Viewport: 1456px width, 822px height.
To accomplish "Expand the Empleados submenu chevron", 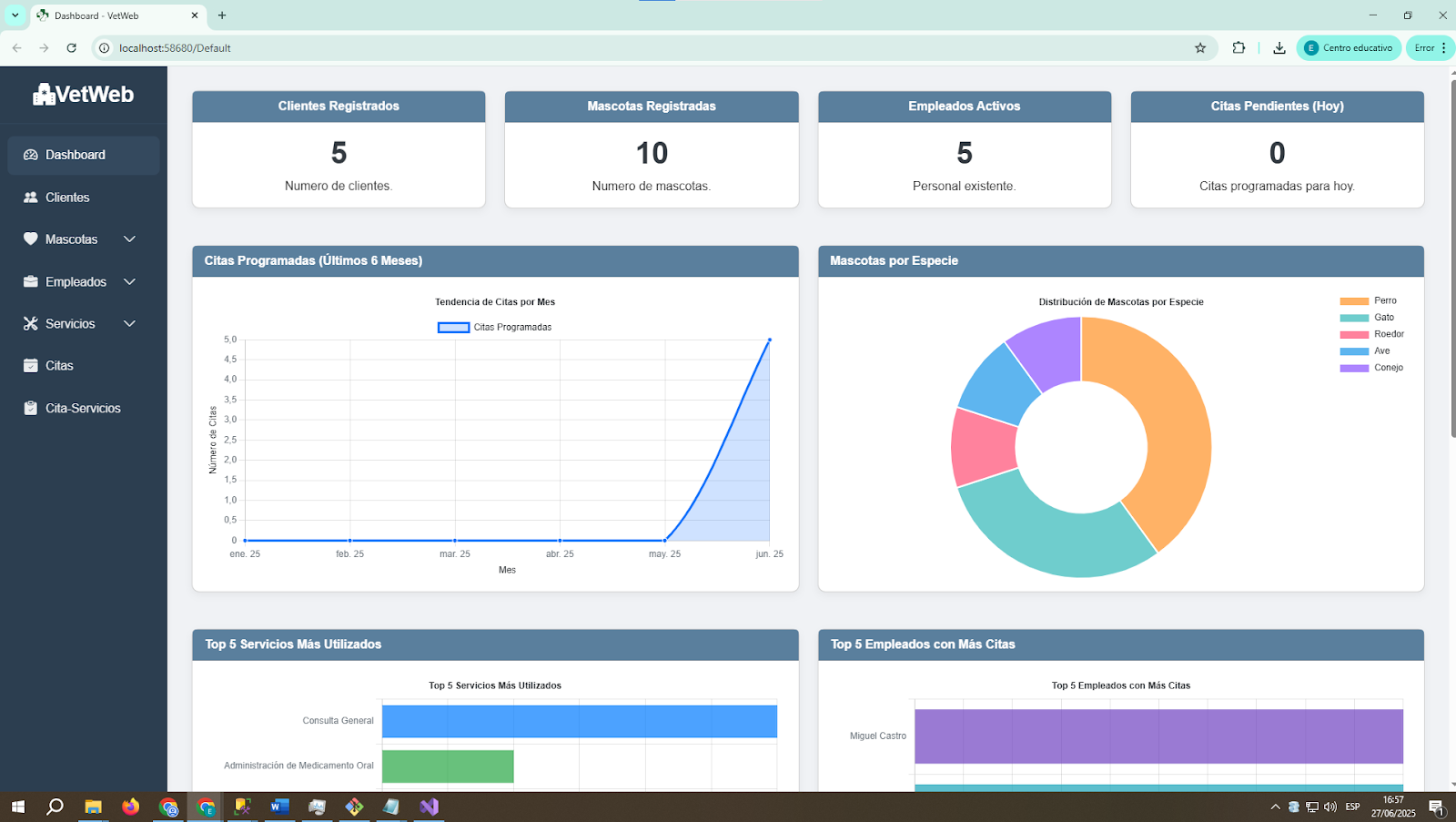I will [x=129, y=282].
